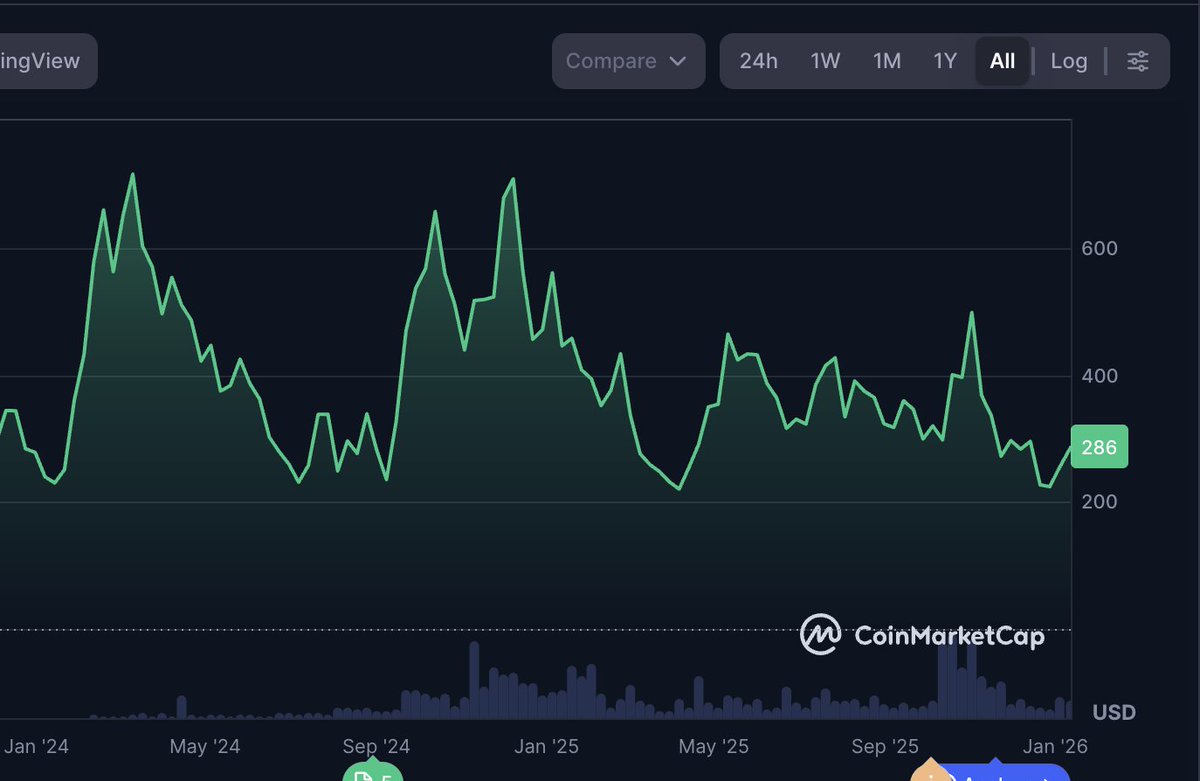
Task: Click the May '25 date axis label
Action: coord(713,746)
